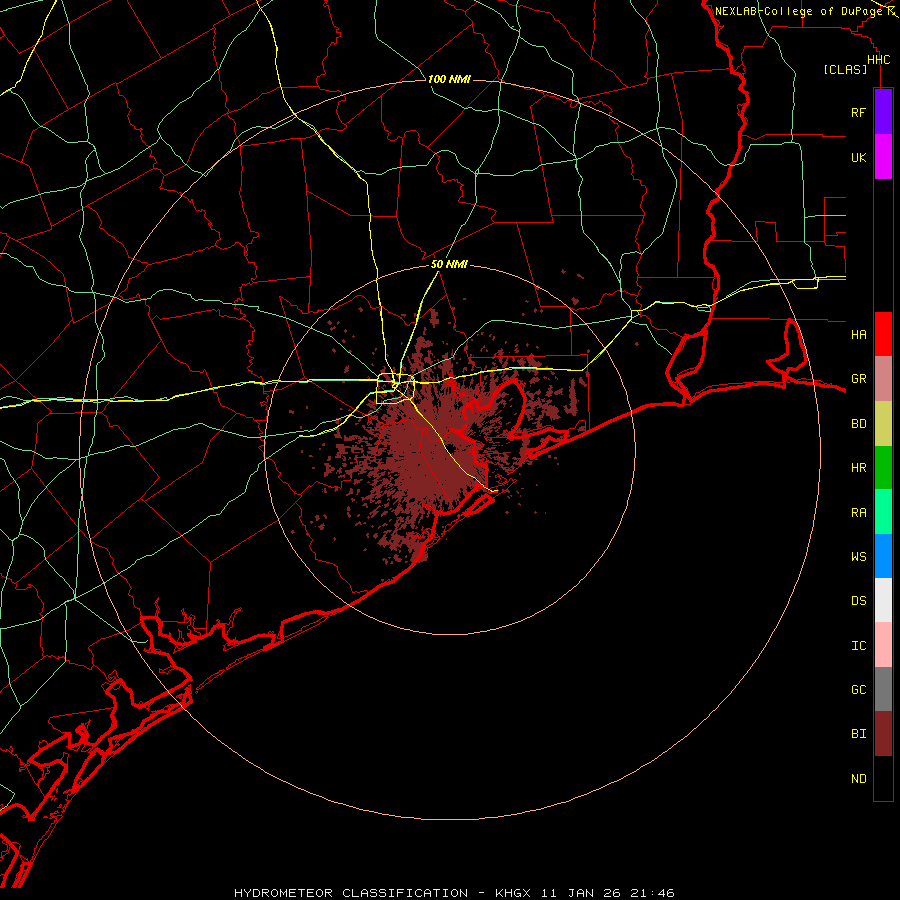
Task: Click the WS legend label
Action: point(858,556)
